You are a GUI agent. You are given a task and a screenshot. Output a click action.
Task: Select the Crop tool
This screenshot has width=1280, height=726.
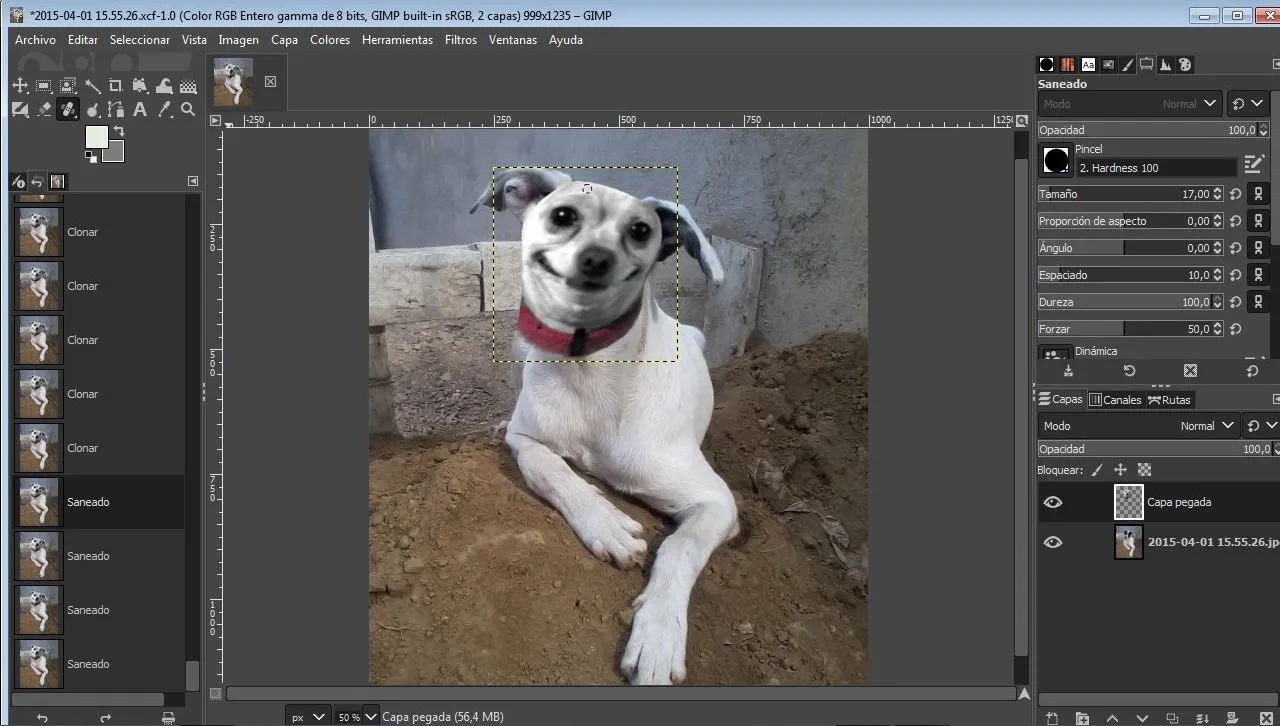[116, 86]
